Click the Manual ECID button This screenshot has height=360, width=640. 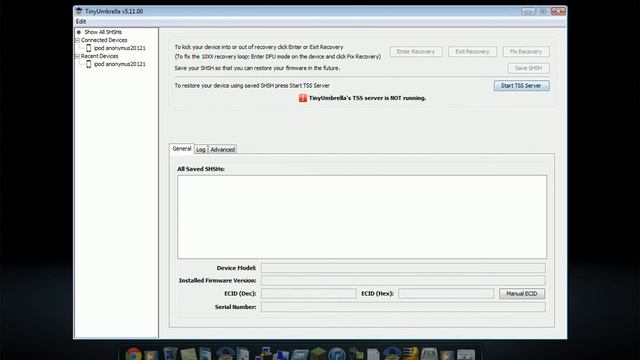click(x=522, y=293)
